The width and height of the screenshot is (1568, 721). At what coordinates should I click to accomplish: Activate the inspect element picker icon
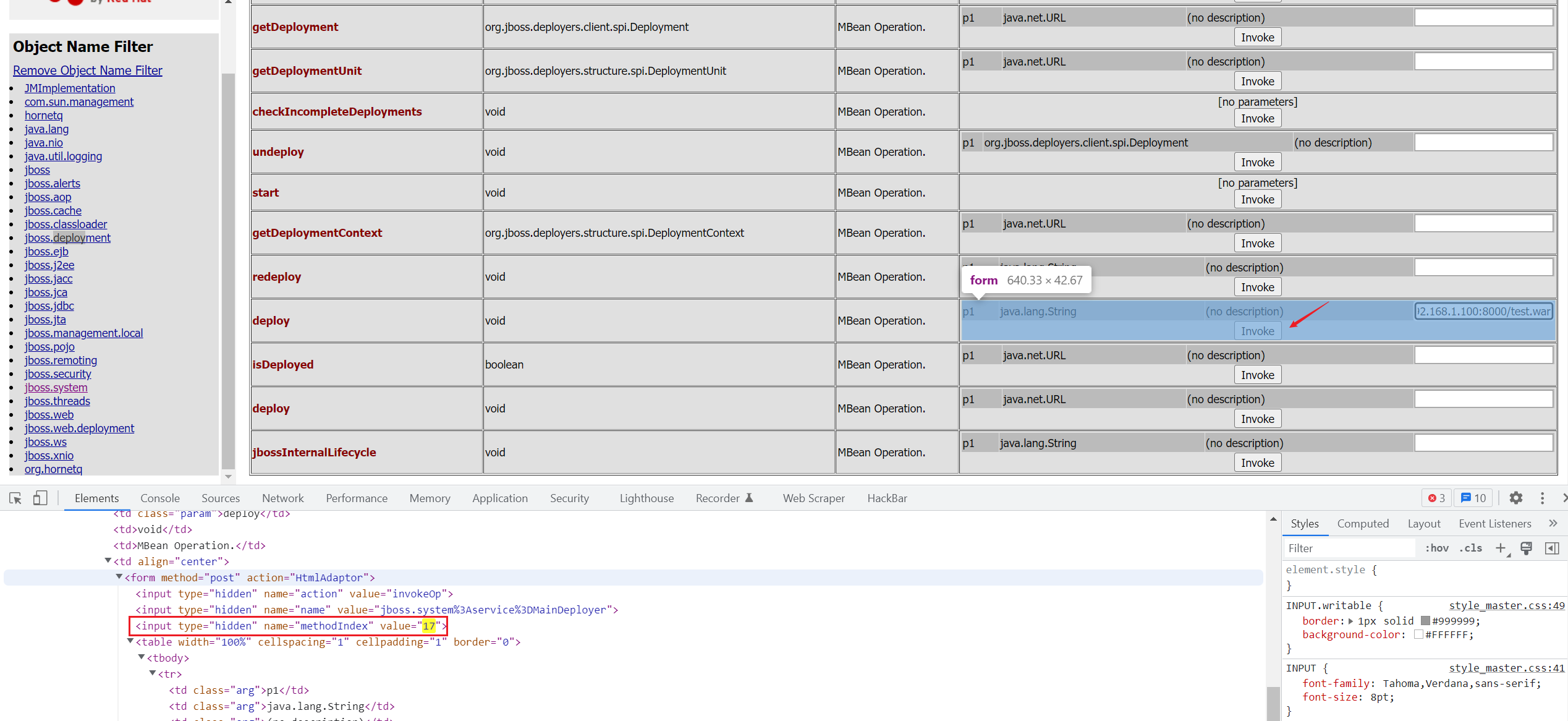coord(15,498)
